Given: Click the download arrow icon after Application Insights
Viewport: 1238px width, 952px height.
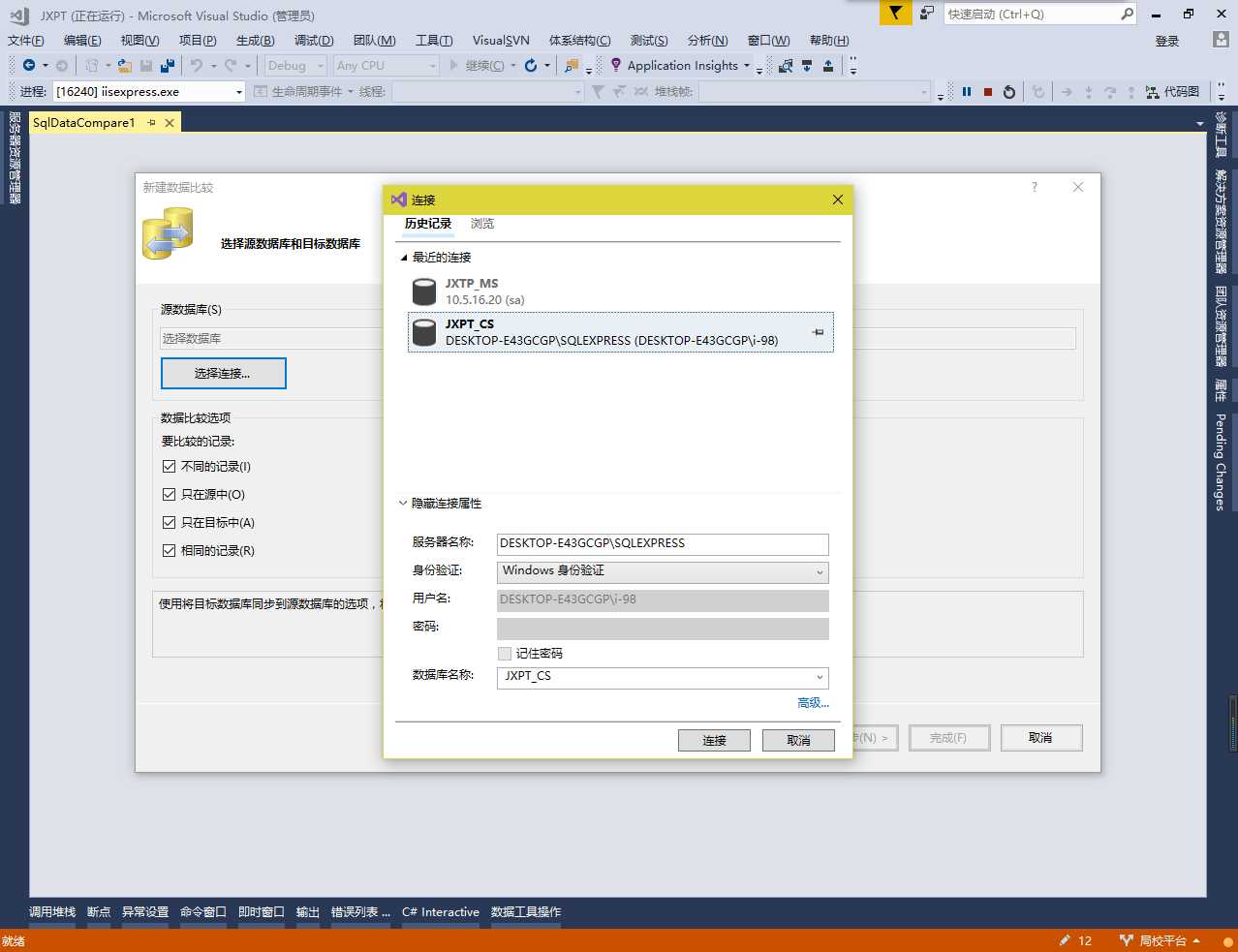Looking at the screenshot, I should 807,65.
